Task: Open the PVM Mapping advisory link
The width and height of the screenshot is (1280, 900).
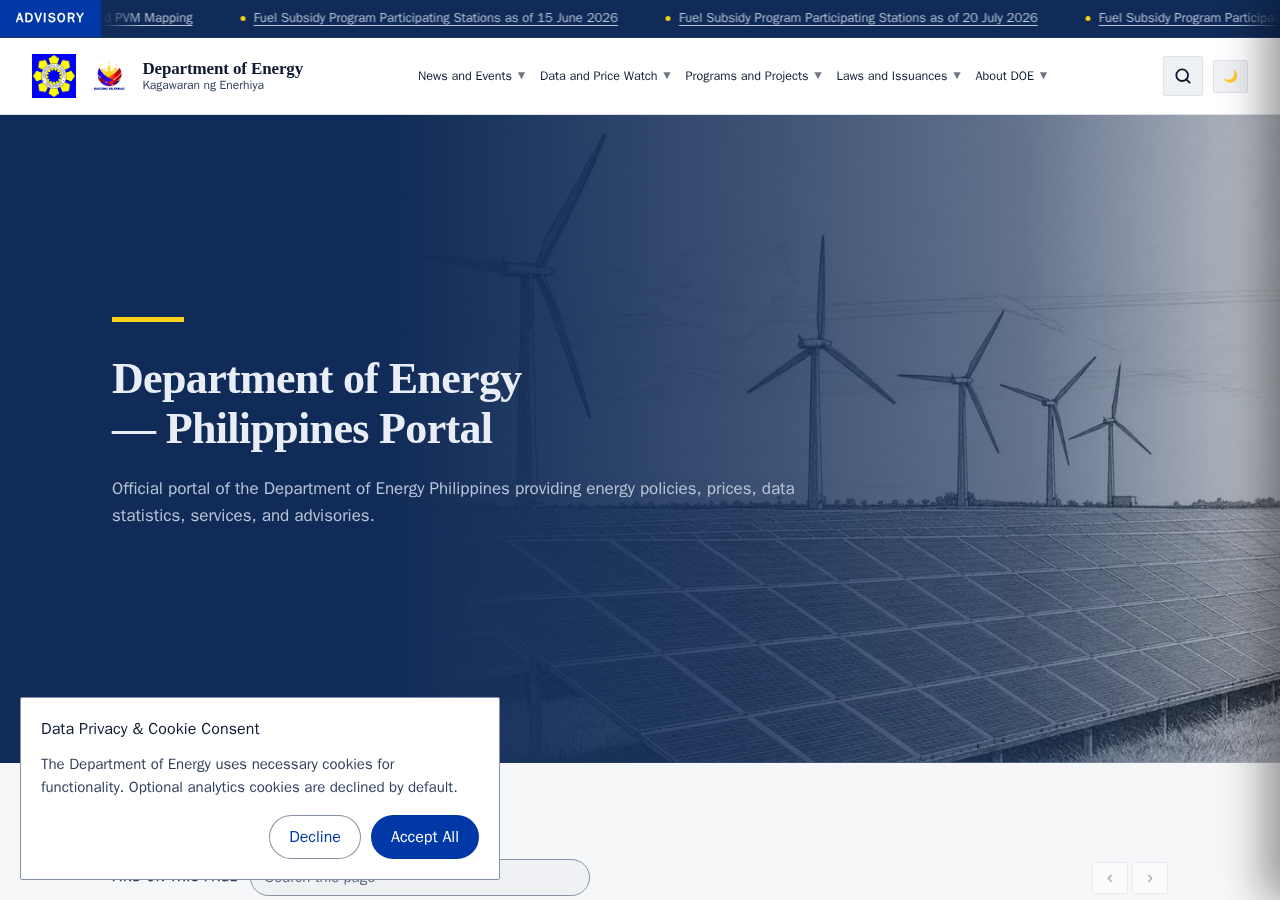Action: pyautogui.click(x=149, y=18)
